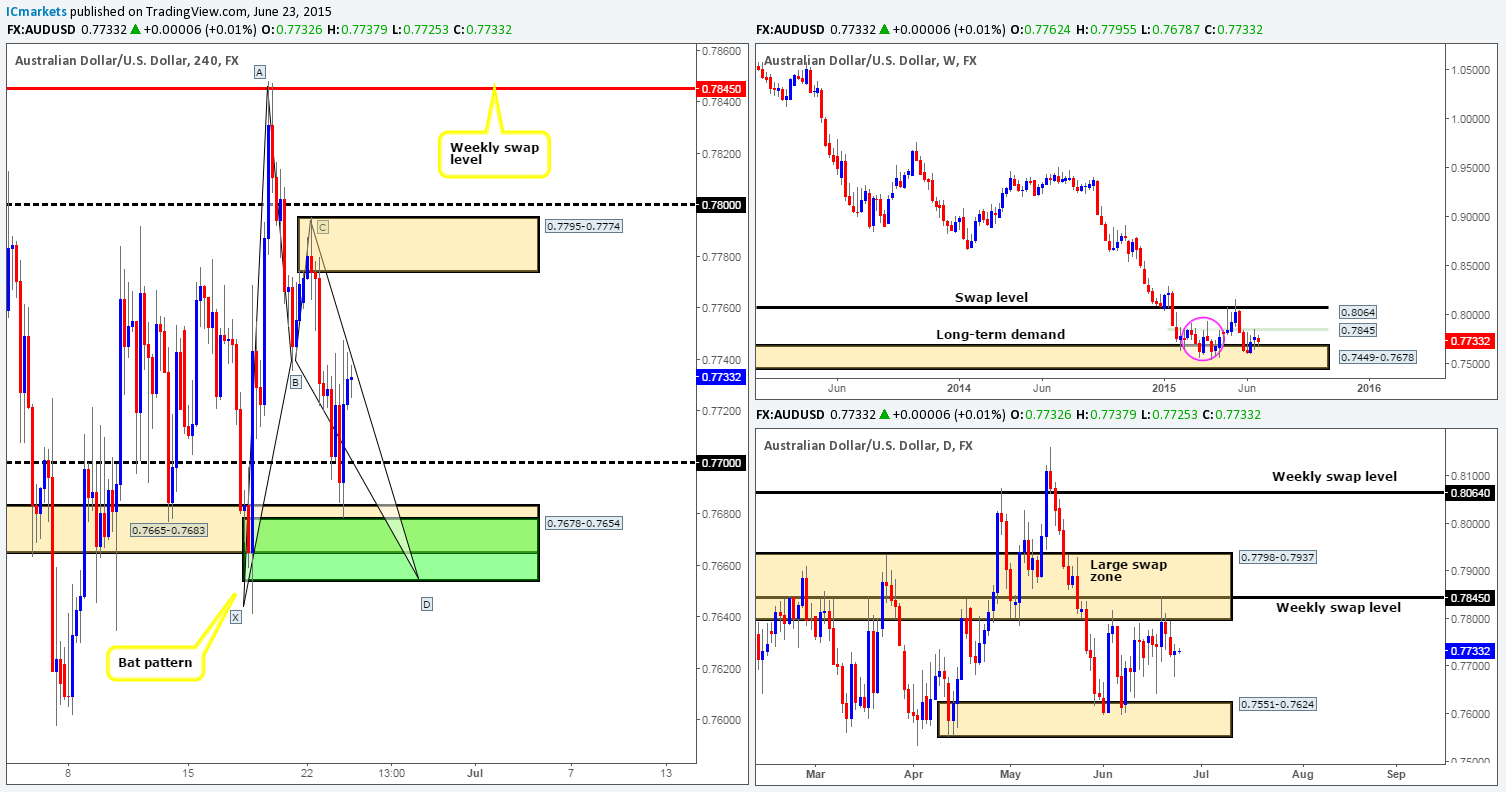Click the black 0.77000 level label

coord(721,463)
